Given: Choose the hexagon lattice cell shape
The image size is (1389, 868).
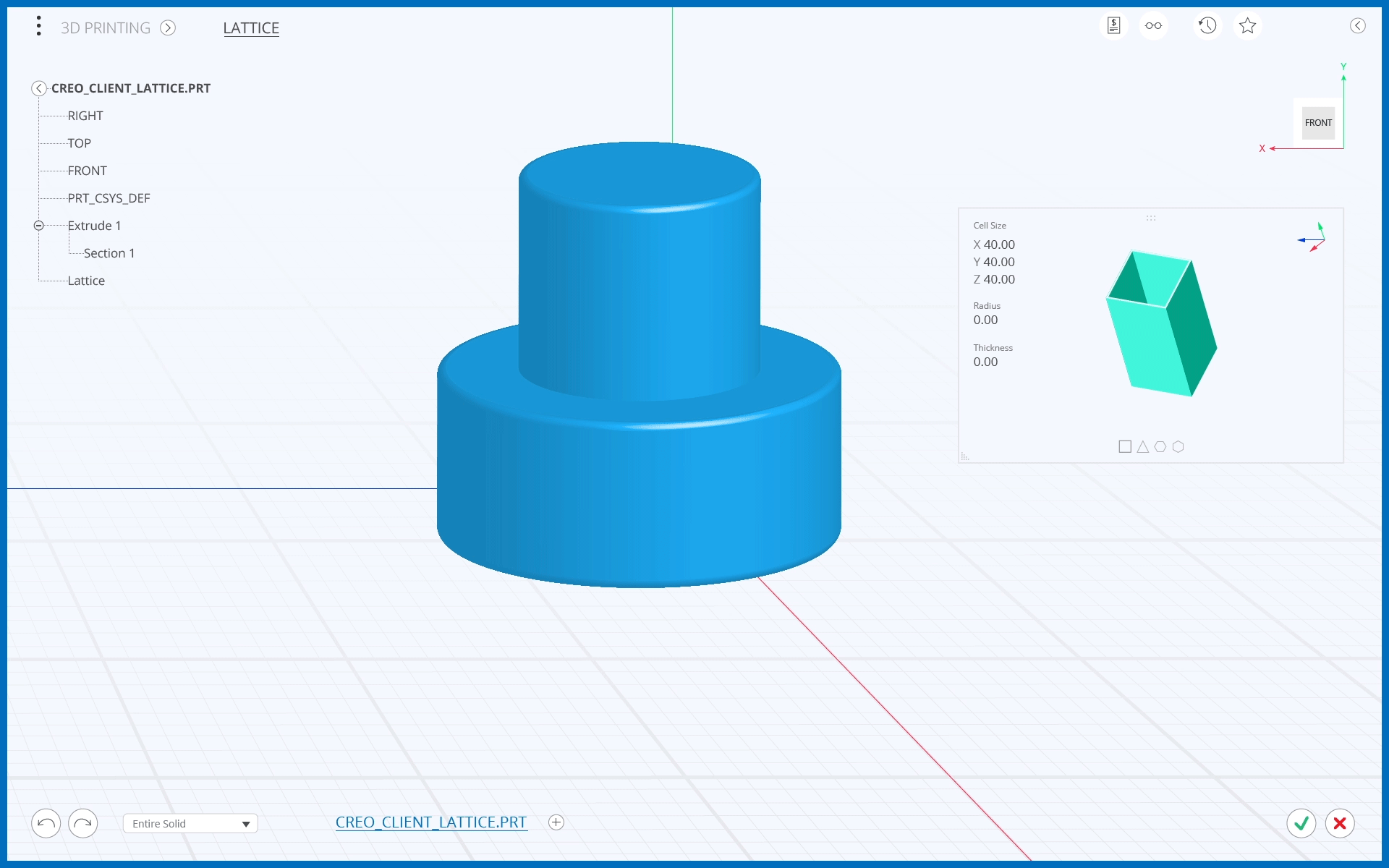Looking at the screenshot, I should click(x=1178, y=446).
